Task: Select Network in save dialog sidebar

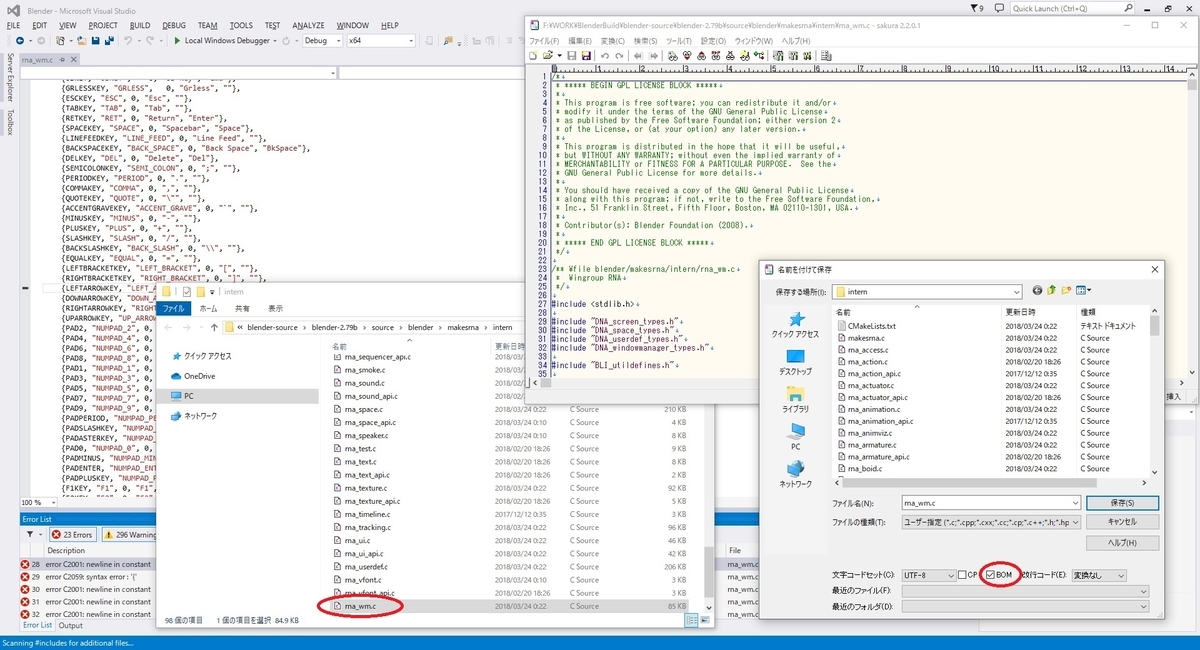Action: tap(796, 473)
